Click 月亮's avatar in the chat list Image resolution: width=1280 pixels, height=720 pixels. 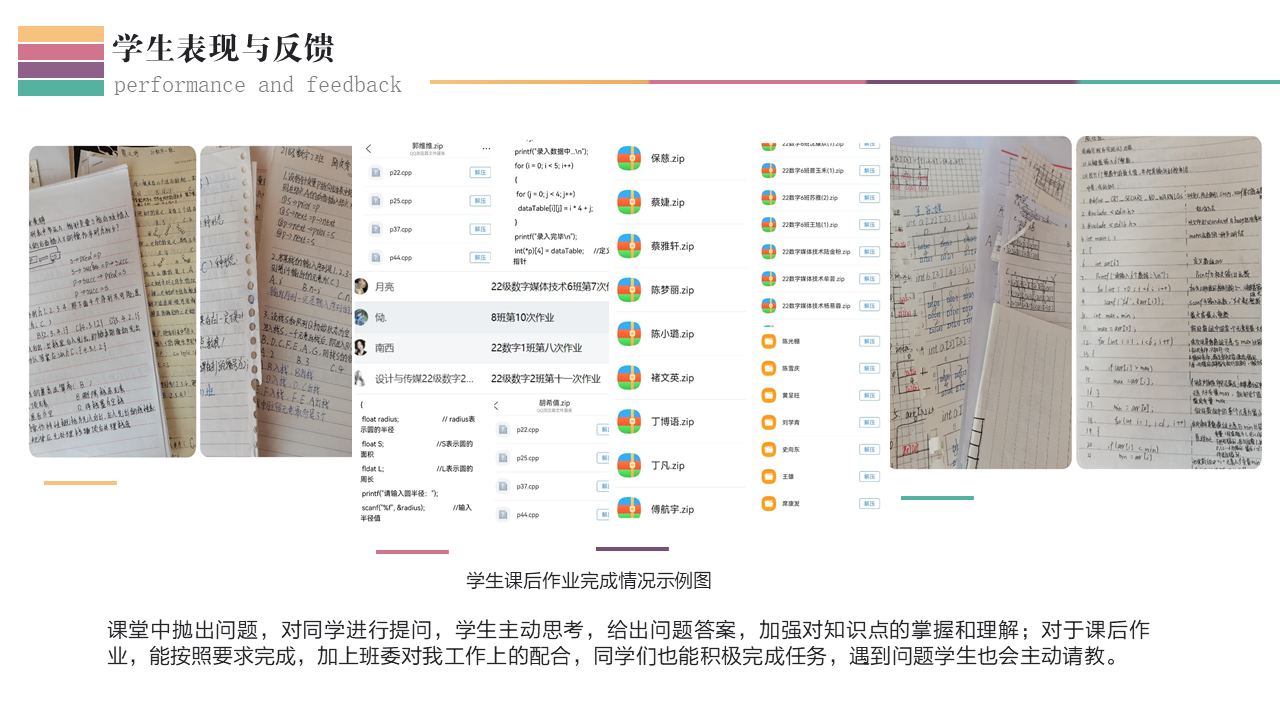[x=361, y=287]
